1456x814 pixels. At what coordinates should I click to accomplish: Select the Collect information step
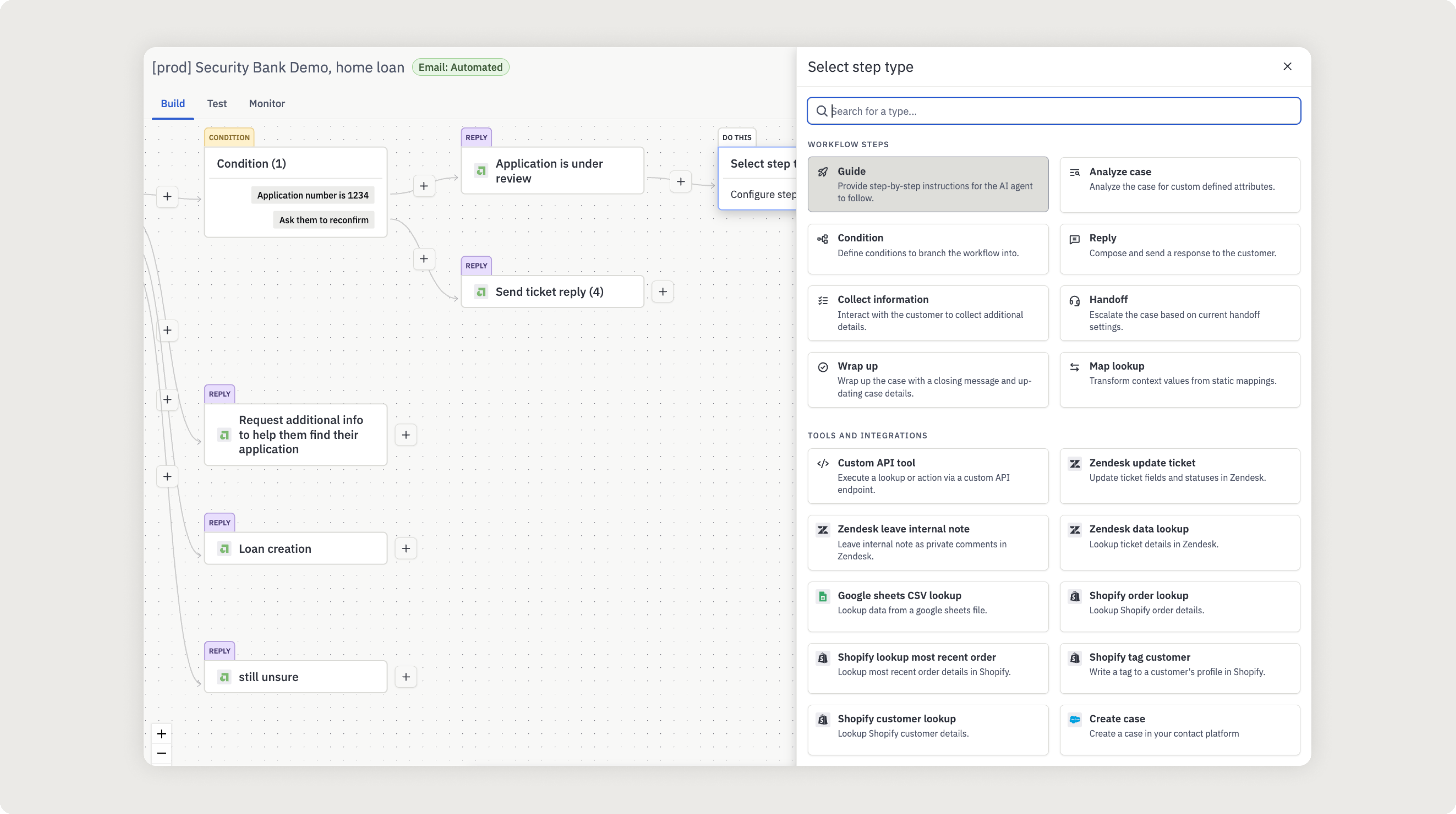[928, 313]
